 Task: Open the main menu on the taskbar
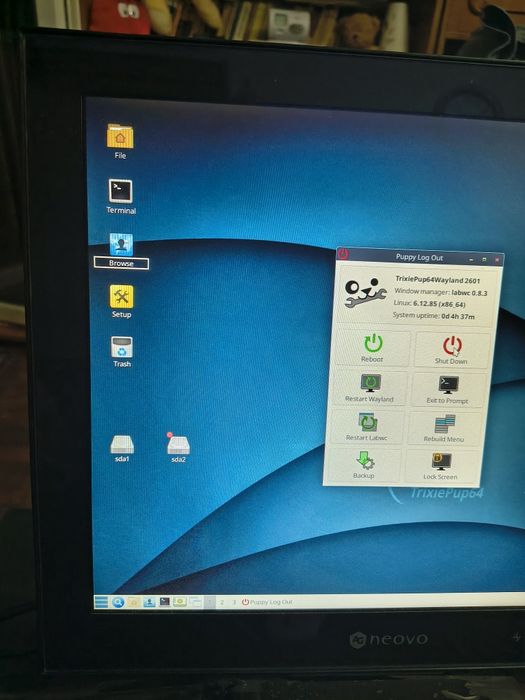tap(101, 602)
